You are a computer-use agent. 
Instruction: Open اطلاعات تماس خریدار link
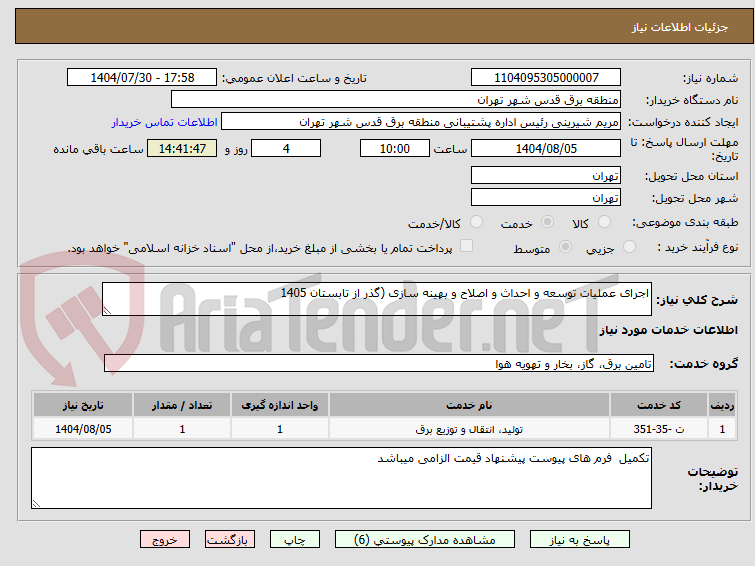pos(164,122)
